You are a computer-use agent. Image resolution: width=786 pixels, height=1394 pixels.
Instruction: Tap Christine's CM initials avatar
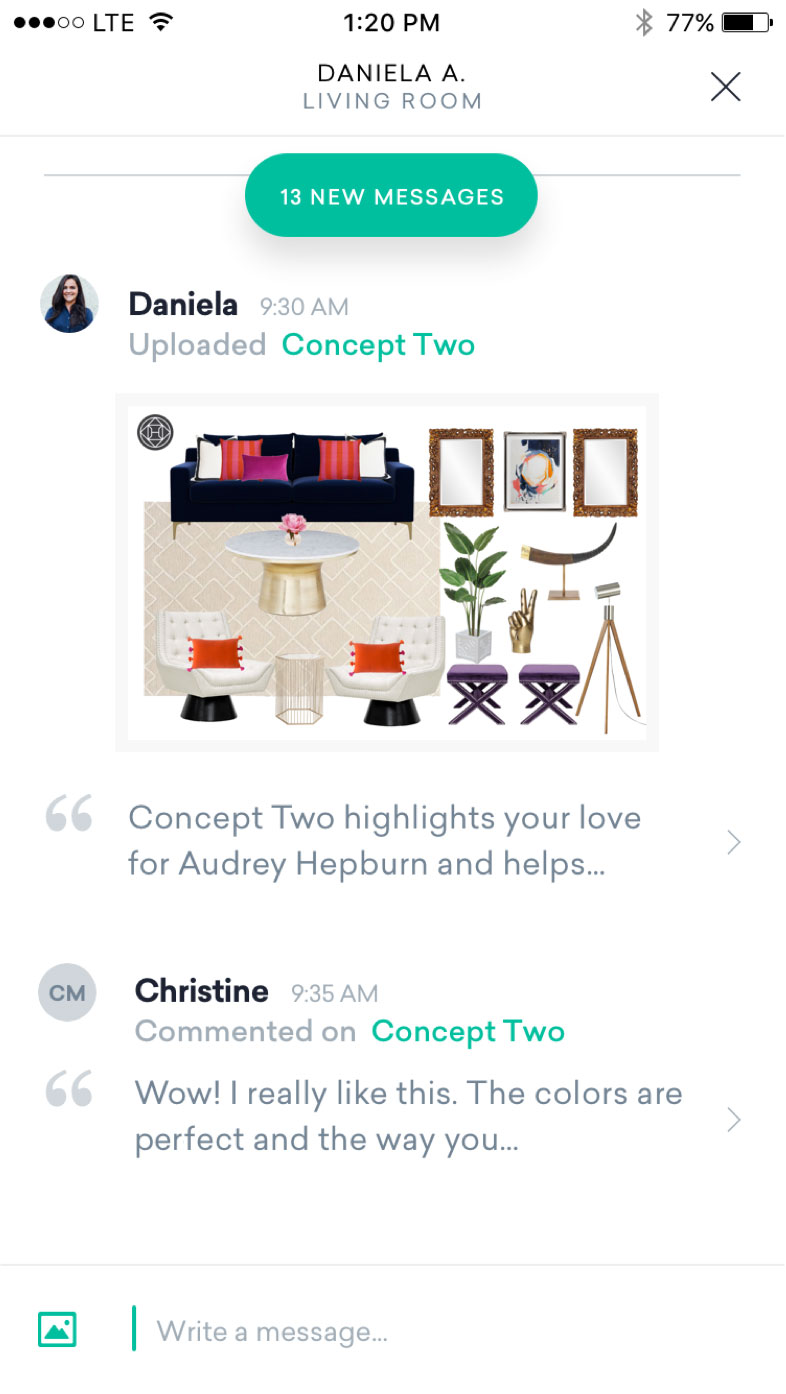coord(67,993)
